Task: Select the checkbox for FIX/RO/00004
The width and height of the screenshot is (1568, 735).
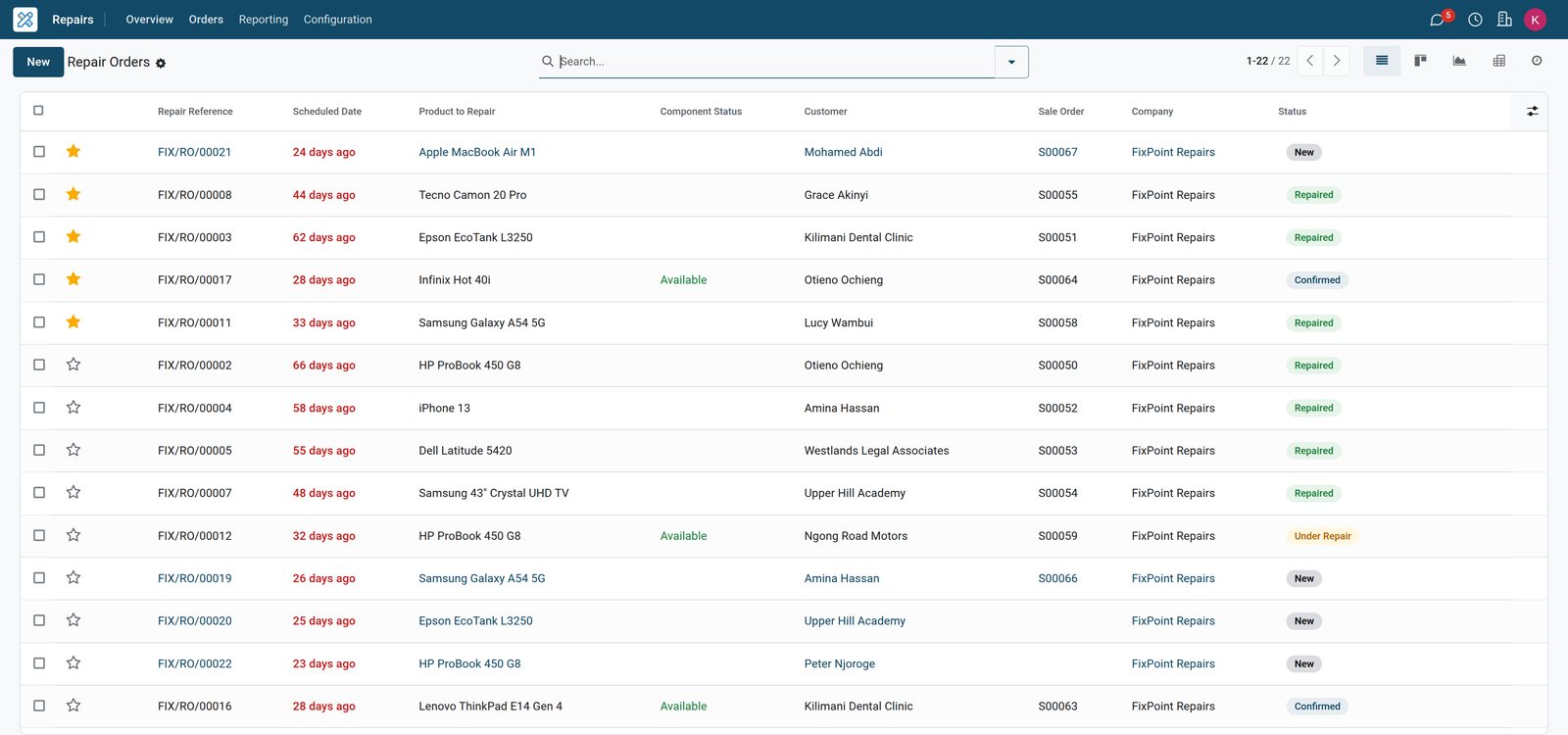Action: (39, 407)
